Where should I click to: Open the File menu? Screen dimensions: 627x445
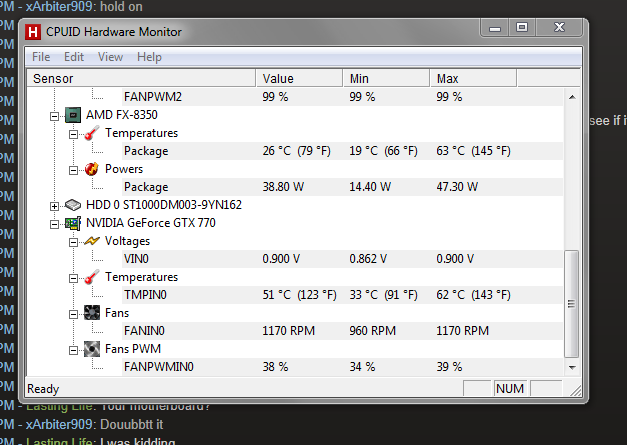click(41, 57)
